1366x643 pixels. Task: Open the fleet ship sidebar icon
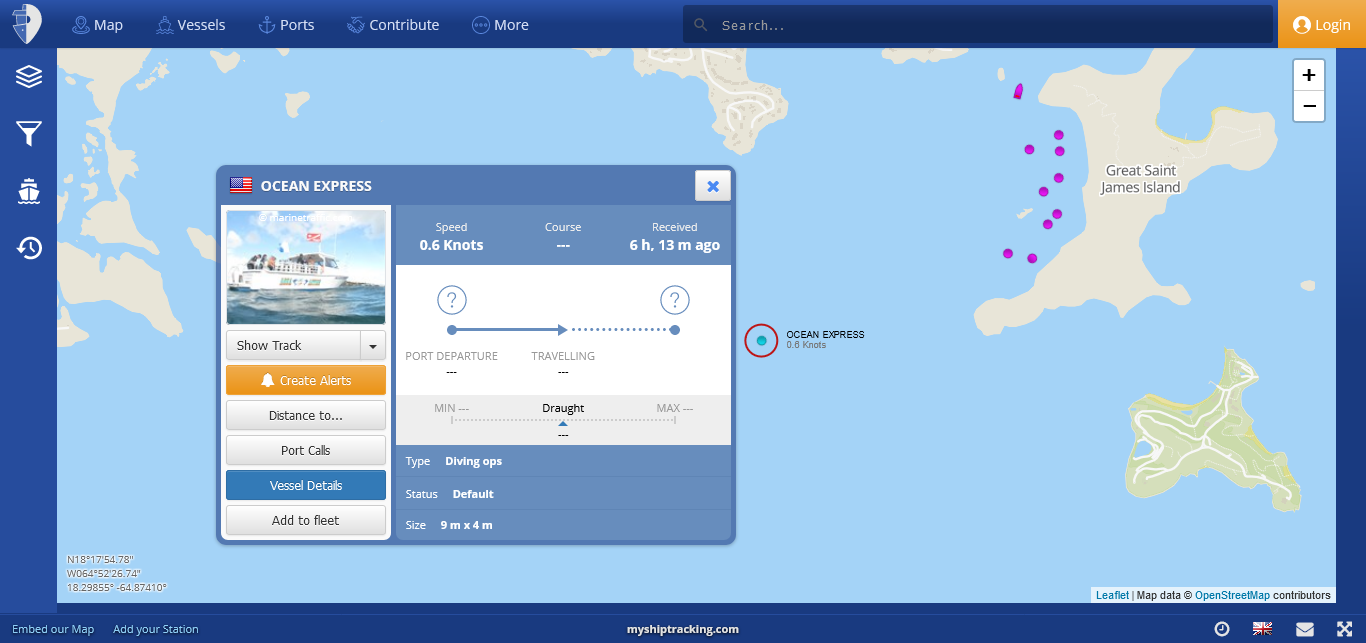[29, 191]
